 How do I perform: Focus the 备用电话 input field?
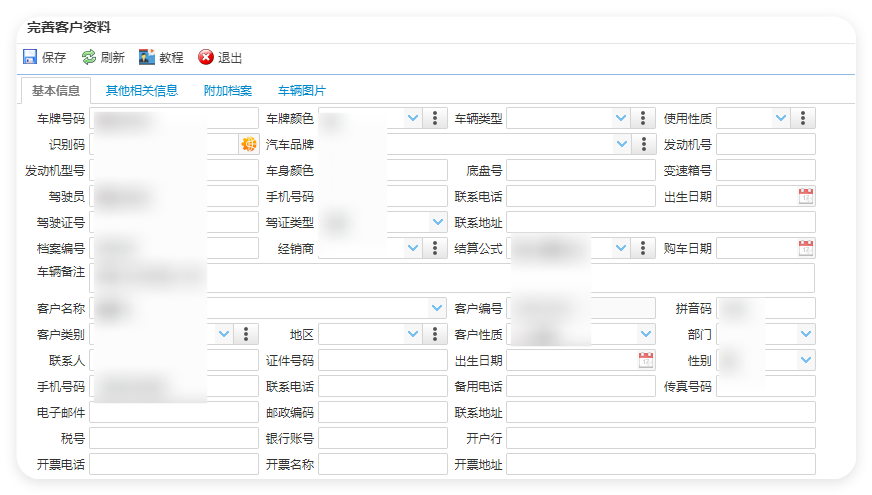pos(581,386)
